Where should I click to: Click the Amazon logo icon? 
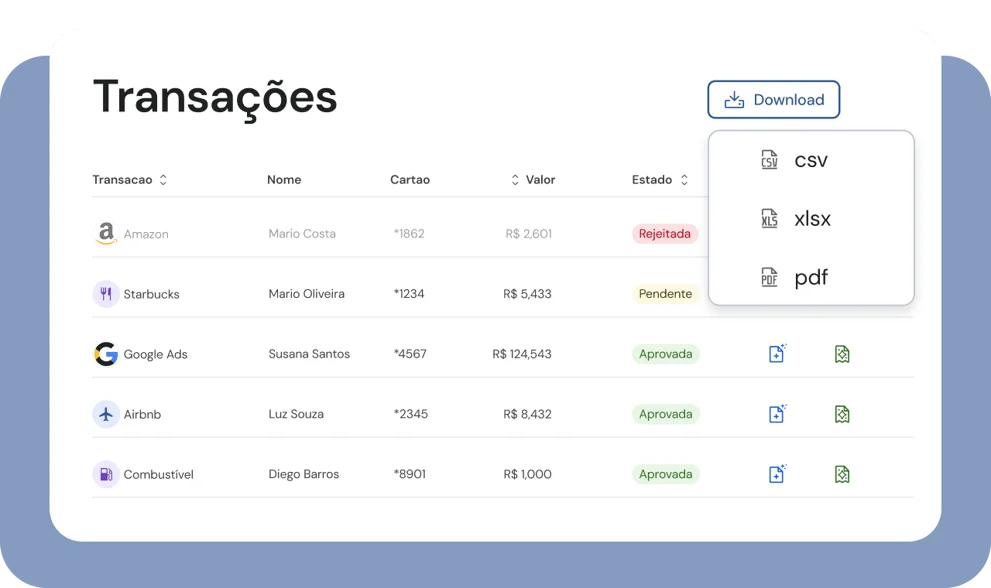point(106,234)
